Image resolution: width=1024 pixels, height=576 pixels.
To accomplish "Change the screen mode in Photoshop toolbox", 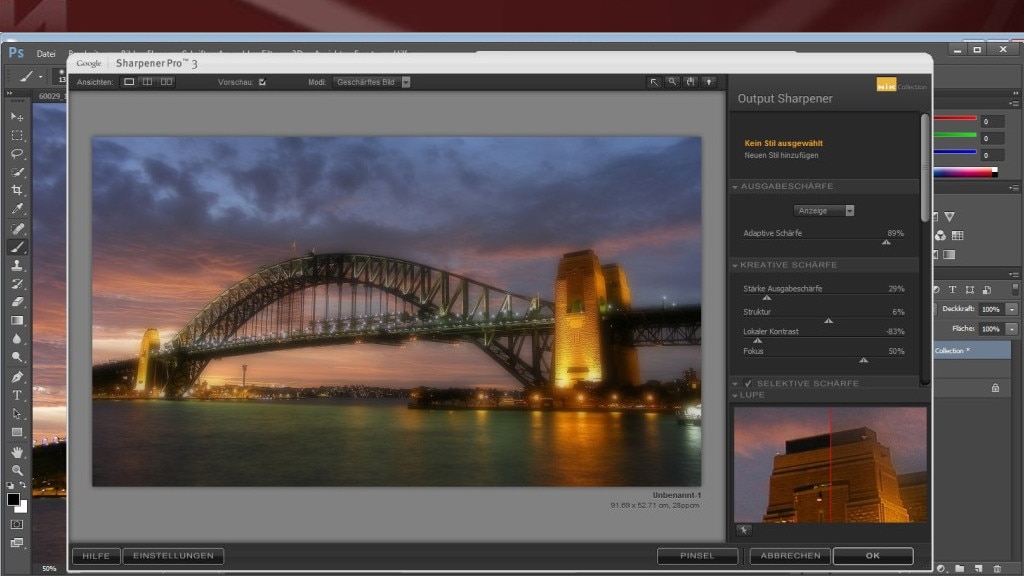I will (x=17, y=542).
